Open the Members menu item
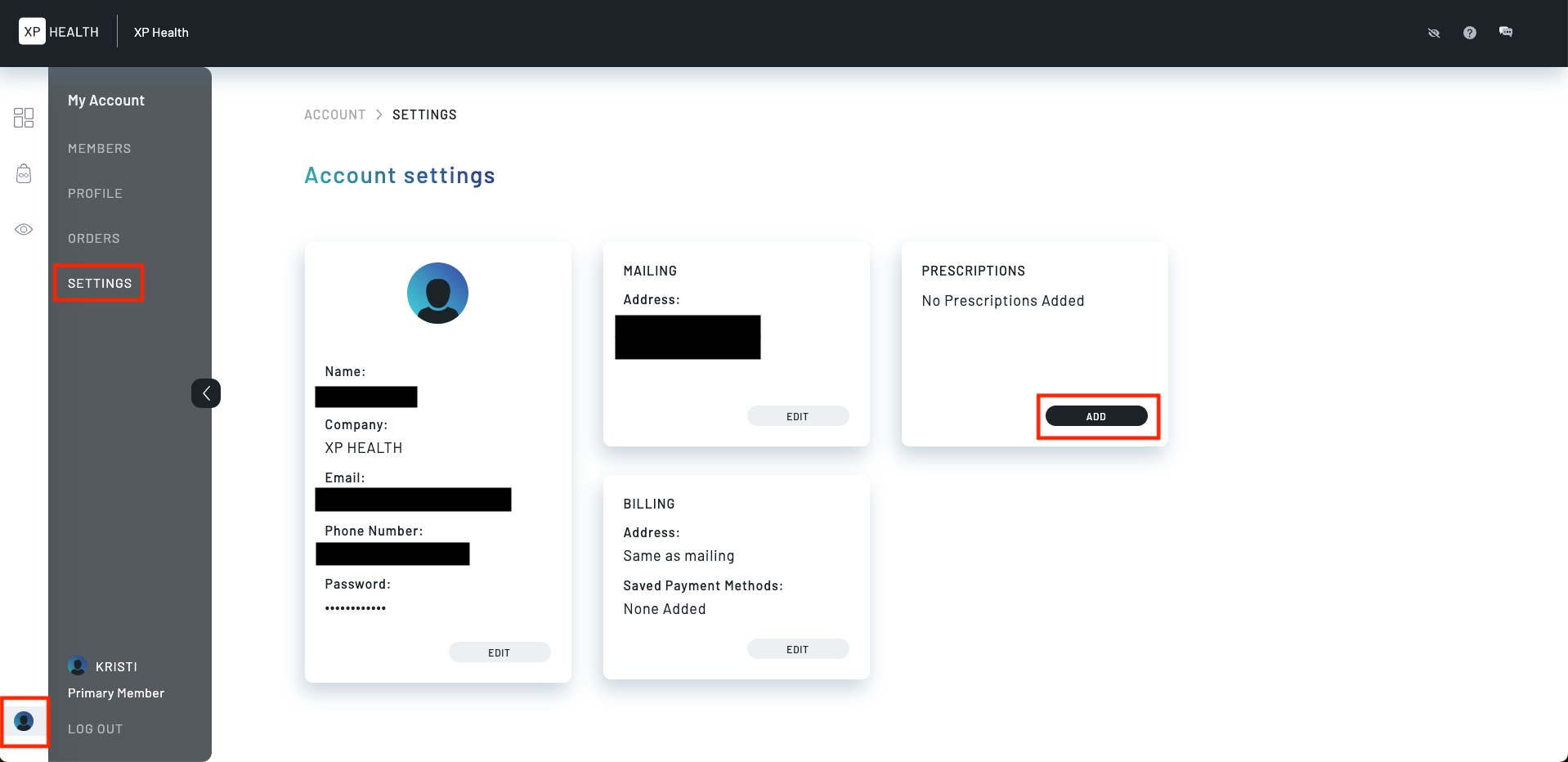 [99, 149]
